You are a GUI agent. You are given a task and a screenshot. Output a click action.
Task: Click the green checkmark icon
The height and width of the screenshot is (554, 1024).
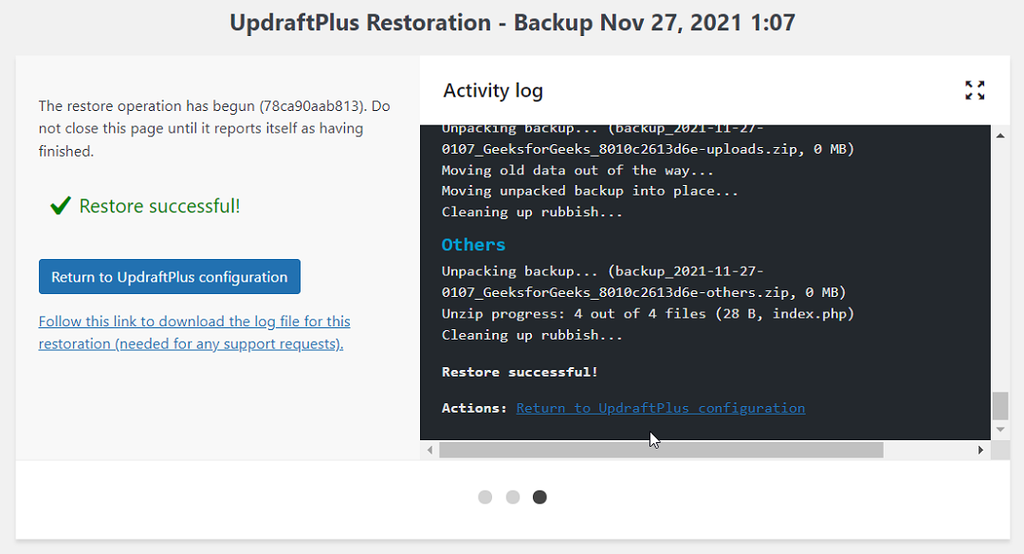pyautogui.click(x=60, y=206)
